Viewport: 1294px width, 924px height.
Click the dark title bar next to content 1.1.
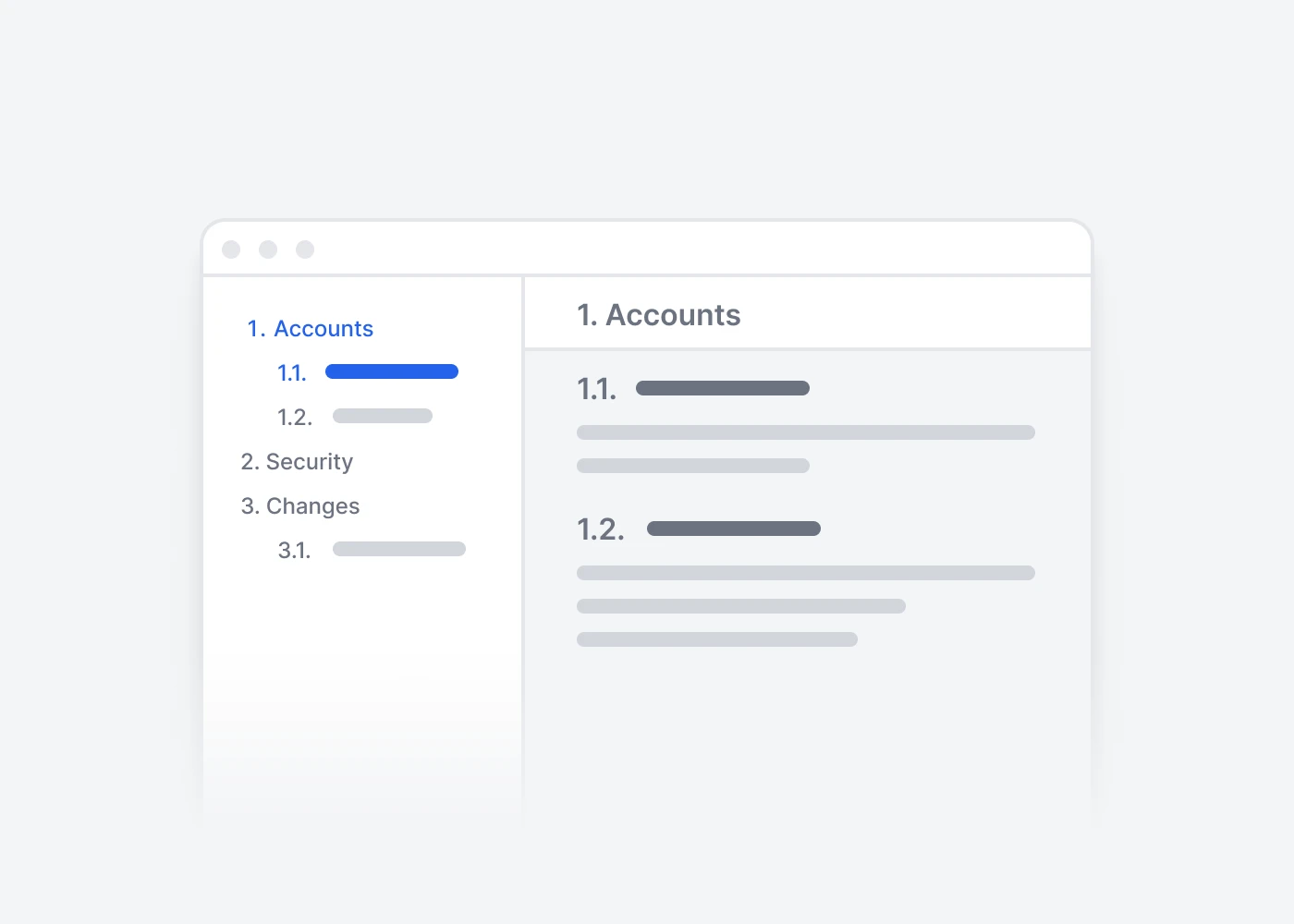(723, 388)
